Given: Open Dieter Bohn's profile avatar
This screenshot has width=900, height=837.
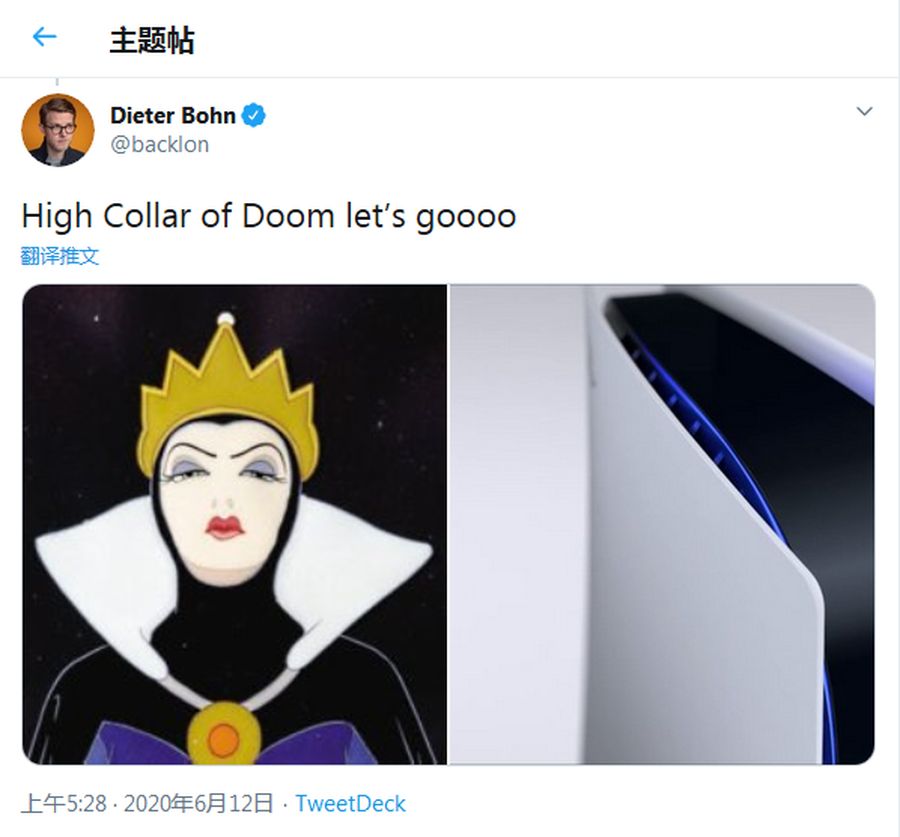Looking at the screenshot, I should click(x=58, y=130).
